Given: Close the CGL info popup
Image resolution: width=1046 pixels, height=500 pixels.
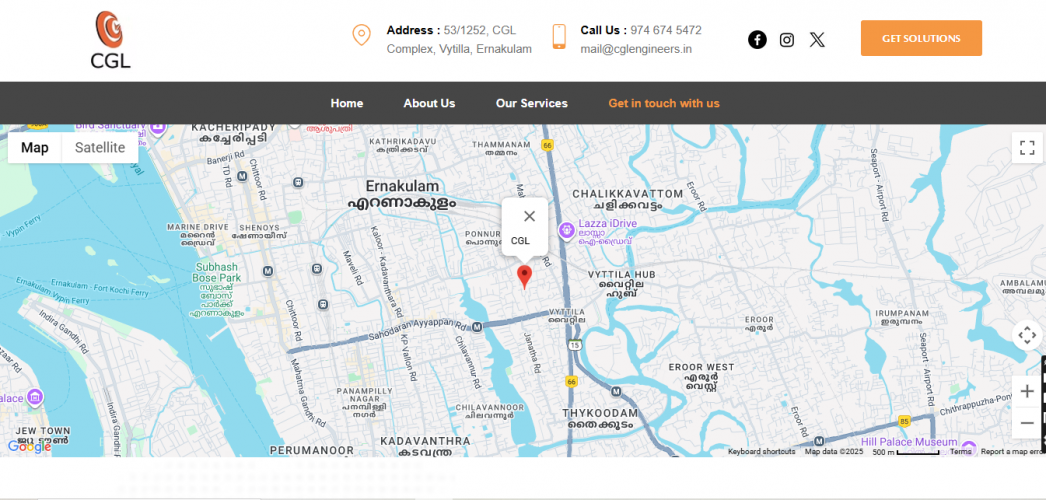Looking at the screenshot, I should pos(530,216).
